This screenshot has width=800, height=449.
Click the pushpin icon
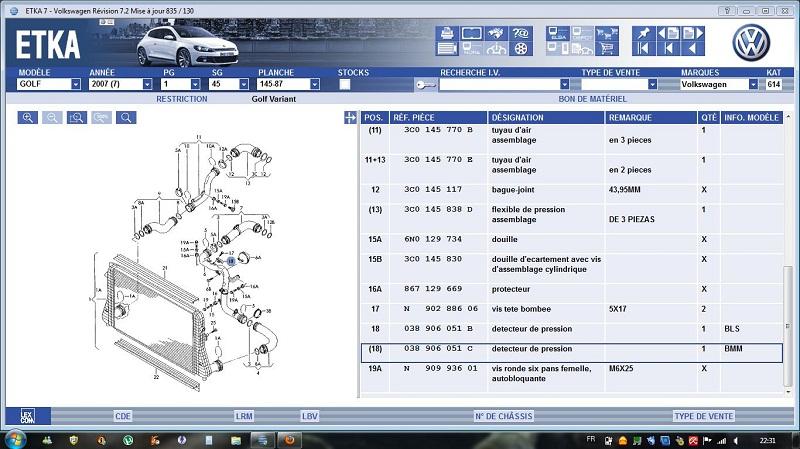point(643,33)
